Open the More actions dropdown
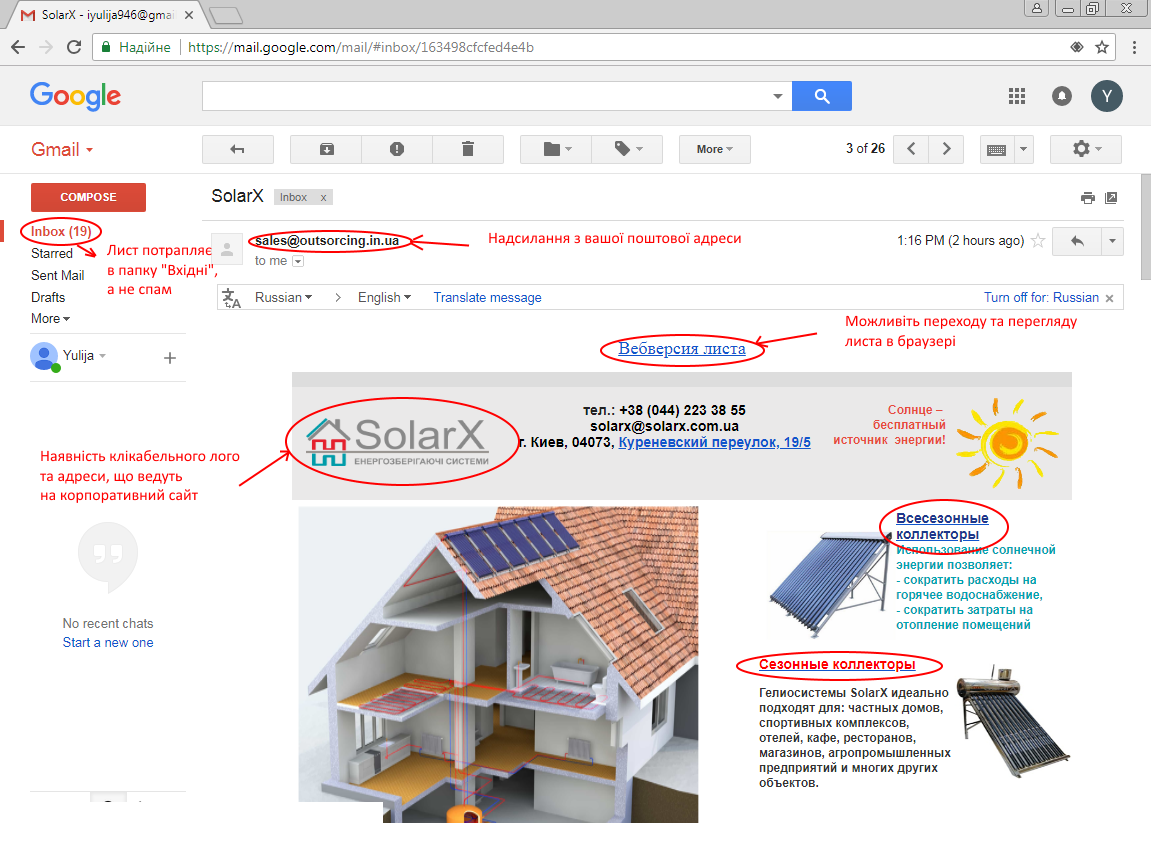The image size is (1152, 864). point(714,149)
